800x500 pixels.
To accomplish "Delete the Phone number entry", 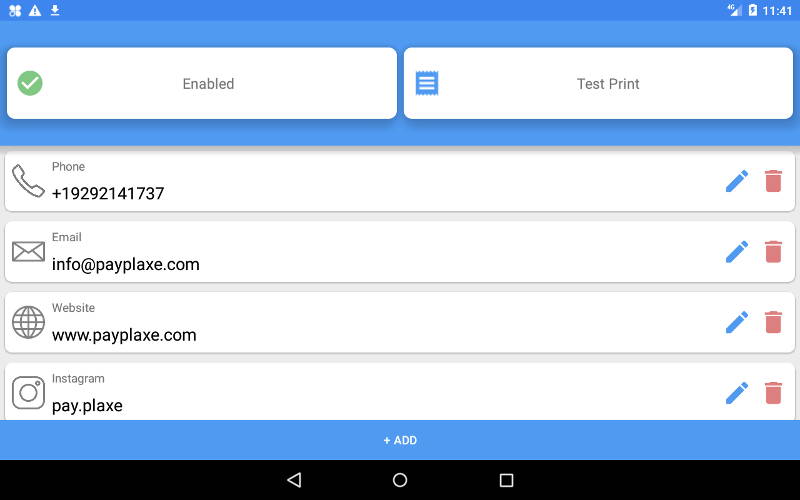I will pos(773,181).
